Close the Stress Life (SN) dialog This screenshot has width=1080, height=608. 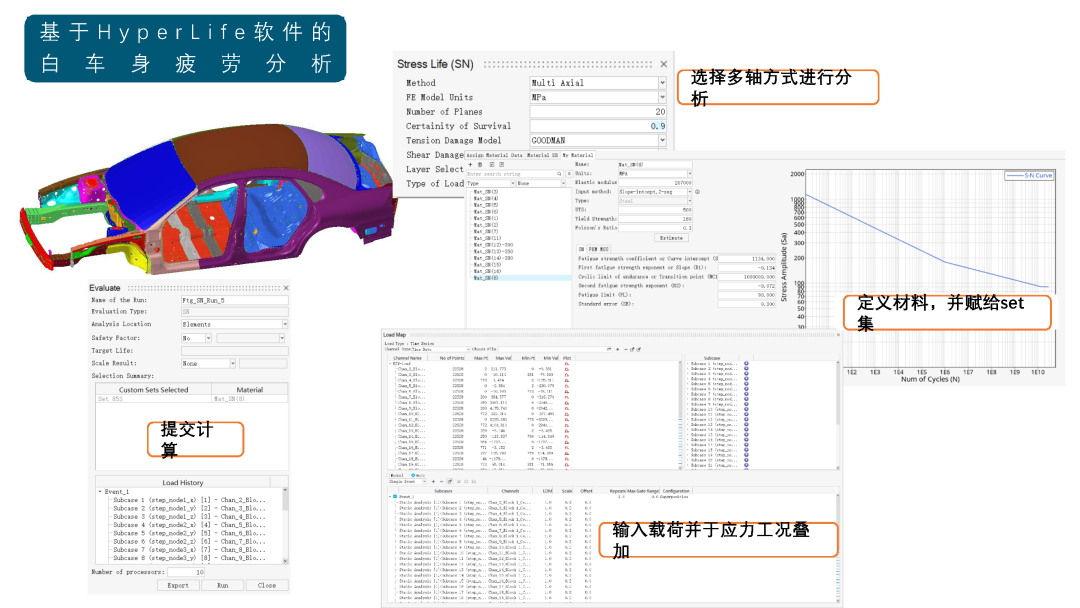(663, 64)
